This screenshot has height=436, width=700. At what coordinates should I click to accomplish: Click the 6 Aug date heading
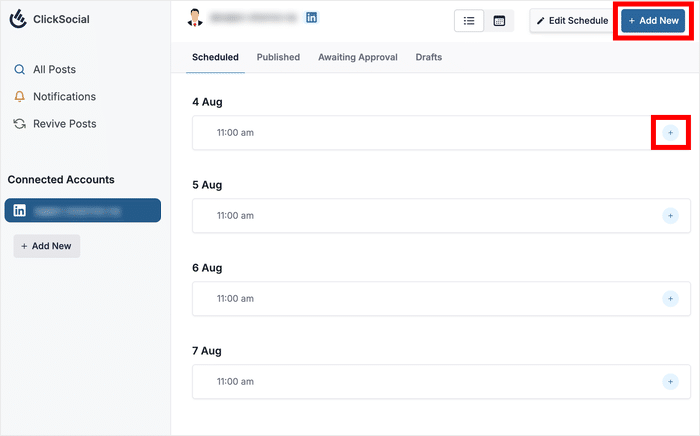click(207, 268)
